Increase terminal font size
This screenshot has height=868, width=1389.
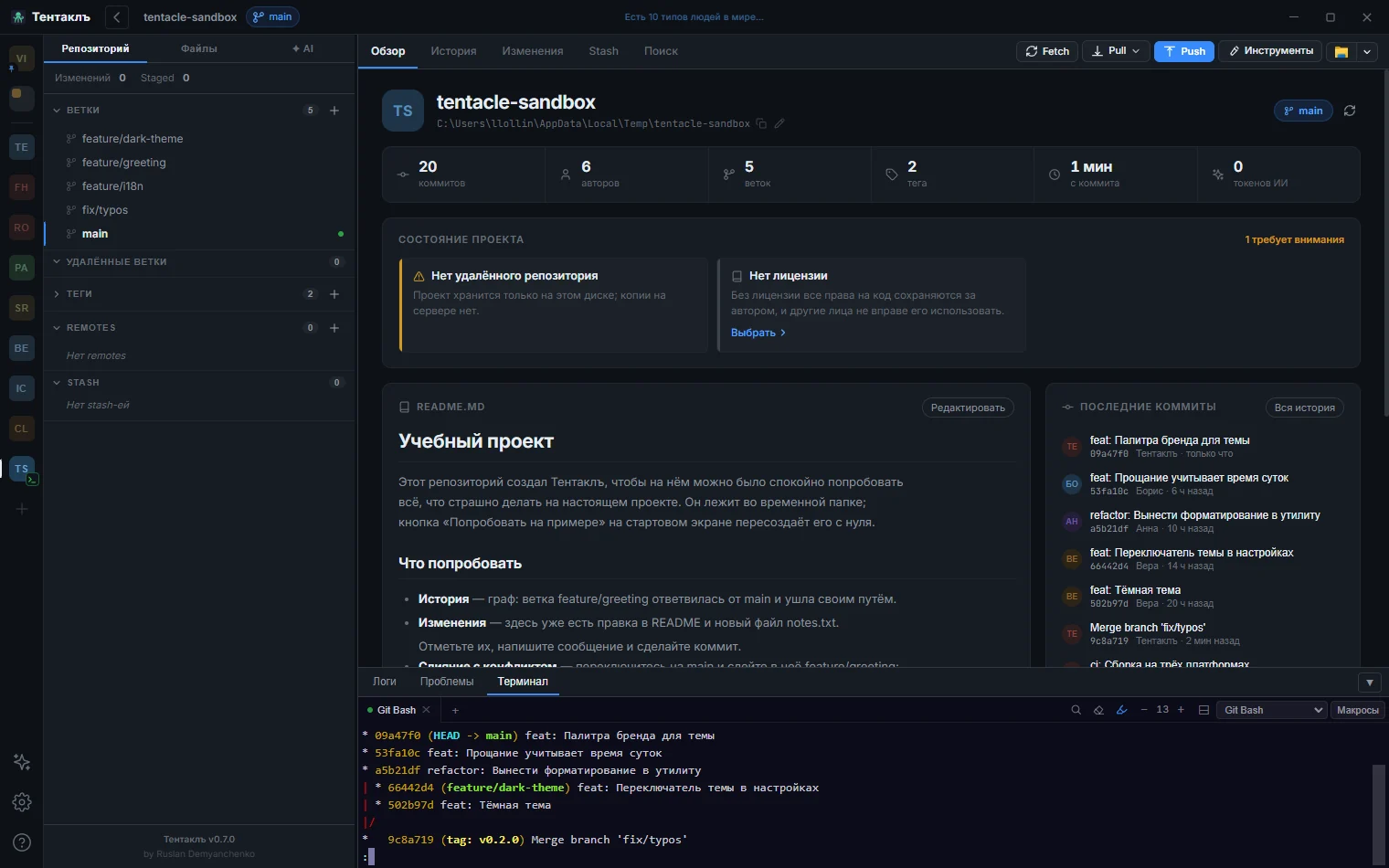point(1181,710)
